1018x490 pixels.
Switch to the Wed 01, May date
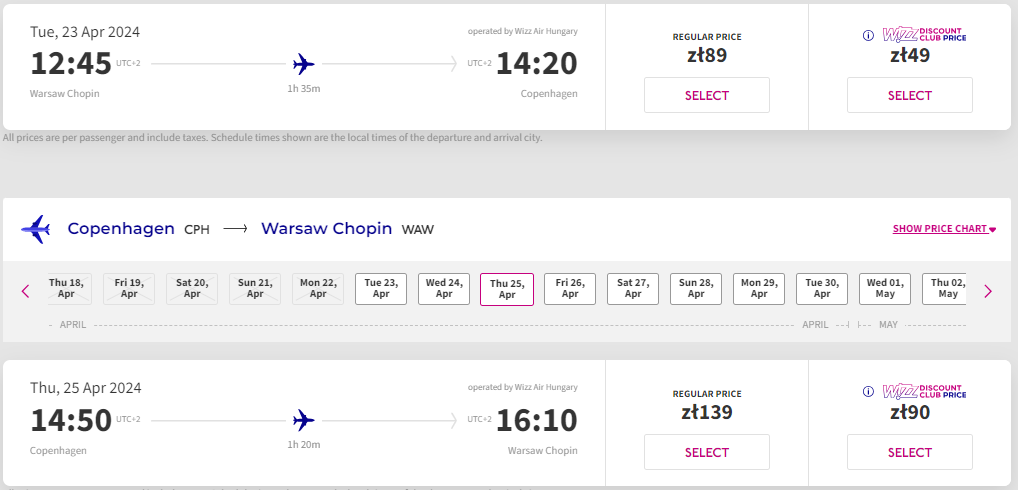(x=885, y=289)
